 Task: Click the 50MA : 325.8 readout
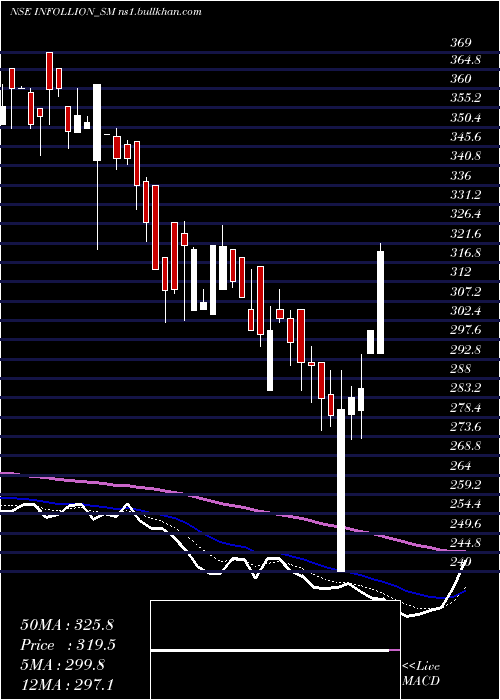[x=66, y=625]
